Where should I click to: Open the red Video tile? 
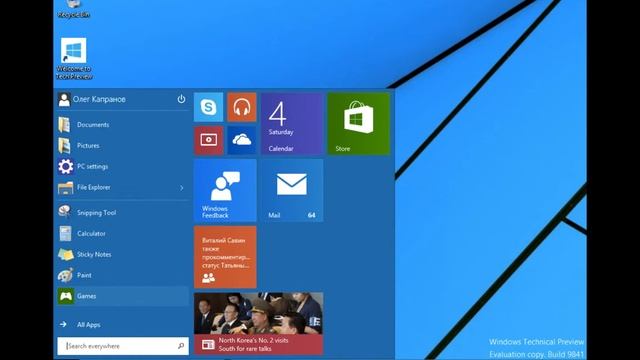209,140
